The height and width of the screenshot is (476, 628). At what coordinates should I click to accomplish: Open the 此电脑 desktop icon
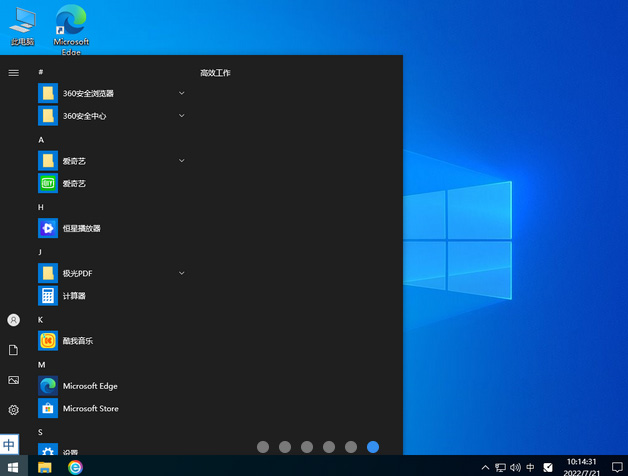22,25
